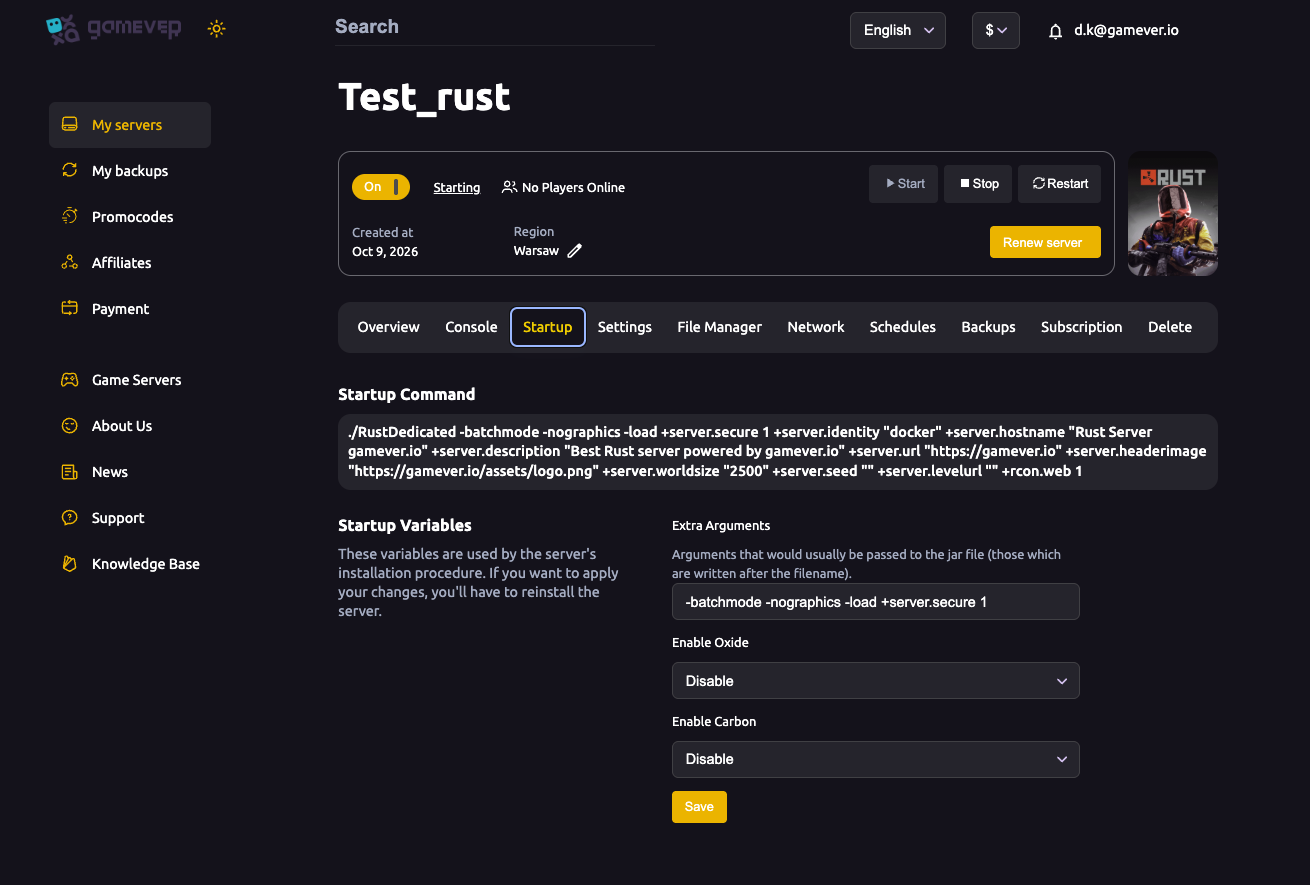Click the startup command text box
The width and height of the screenshot is (1310, 885).
(x=778, y=452)
